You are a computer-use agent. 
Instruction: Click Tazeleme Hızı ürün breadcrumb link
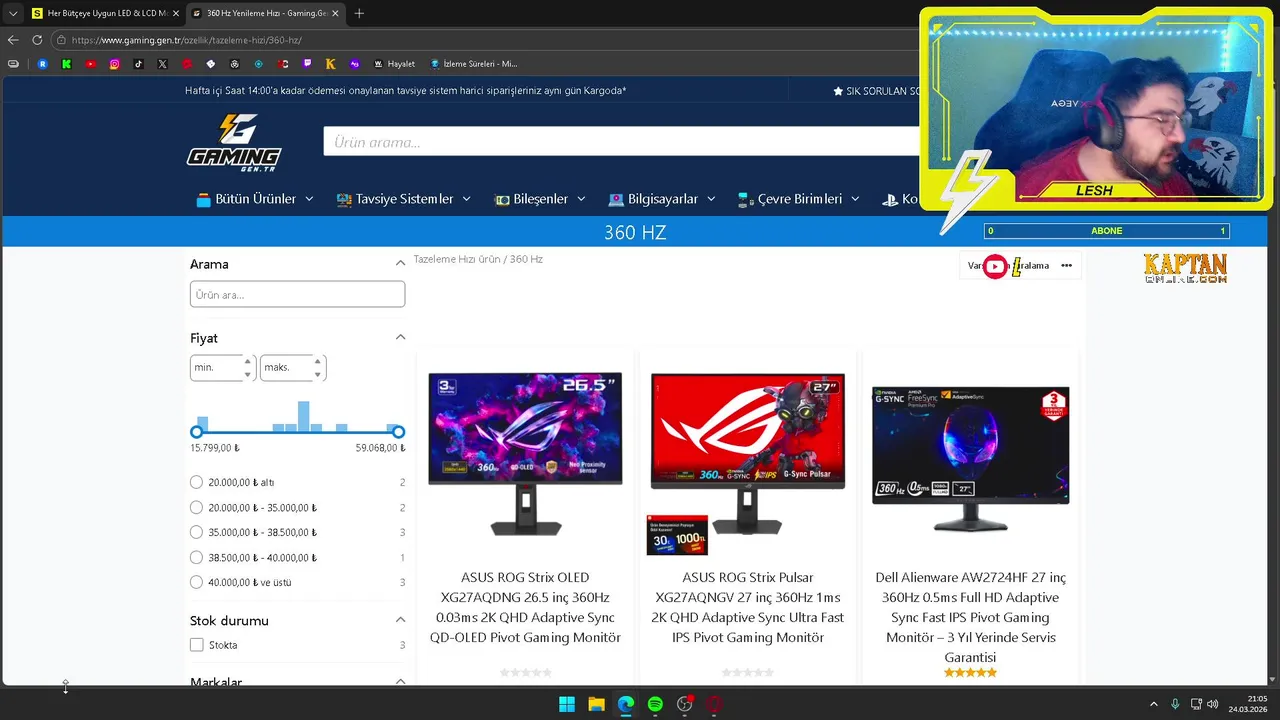[x=457, y=259]
